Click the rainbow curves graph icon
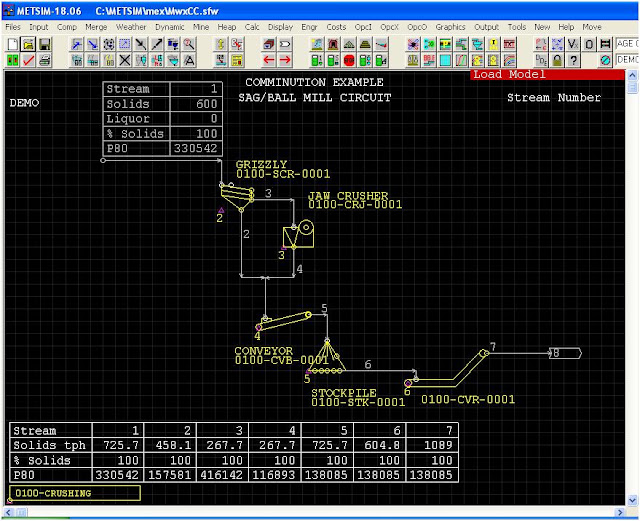Screen dimensions: 640x521 coord(509,60)
